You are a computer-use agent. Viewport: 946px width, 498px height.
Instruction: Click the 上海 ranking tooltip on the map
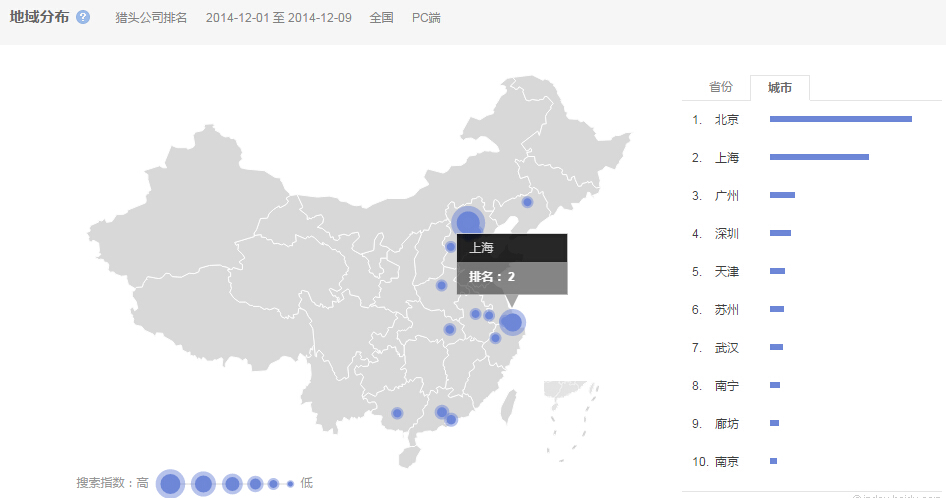[x=512, y=264]
